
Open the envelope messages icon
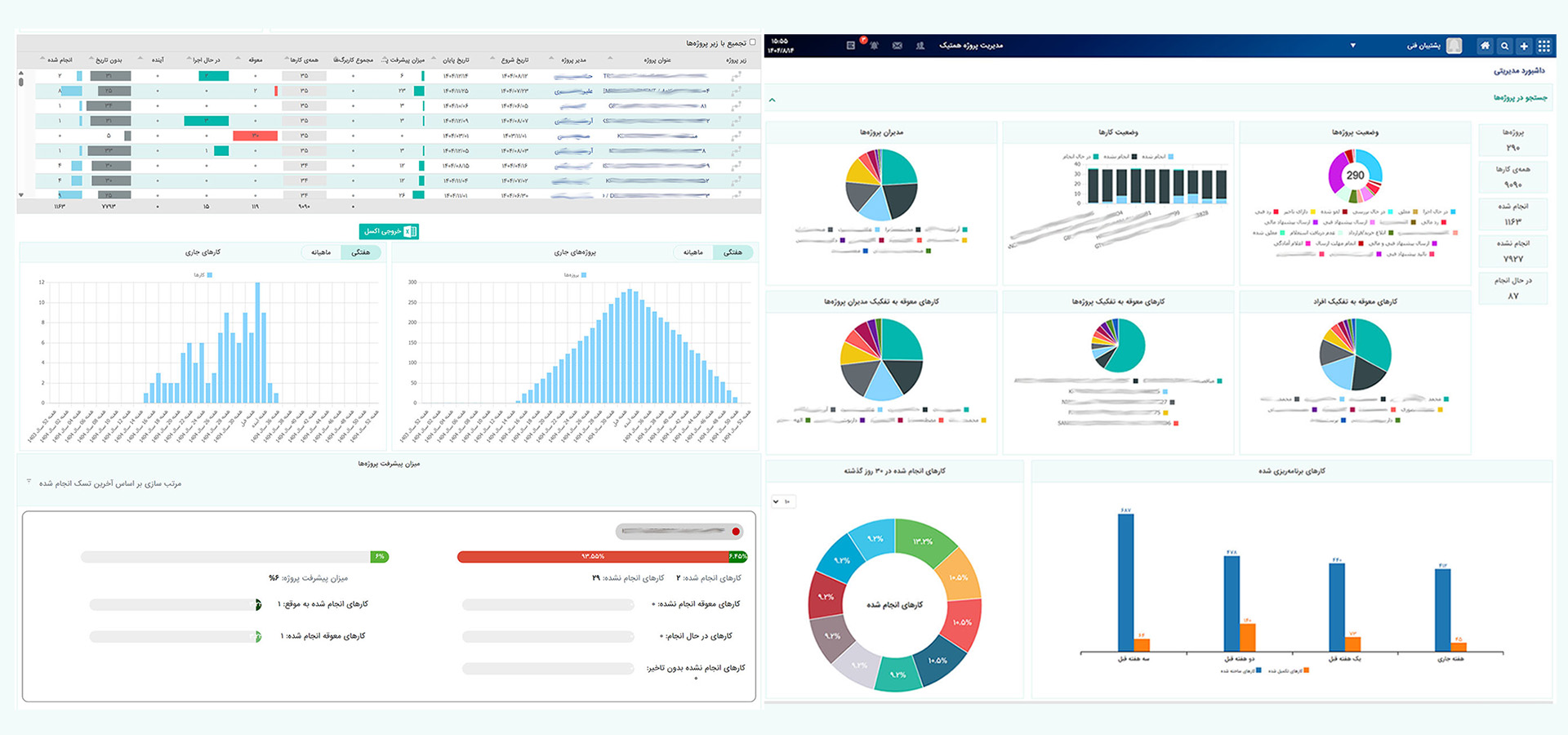click(898, 46)
